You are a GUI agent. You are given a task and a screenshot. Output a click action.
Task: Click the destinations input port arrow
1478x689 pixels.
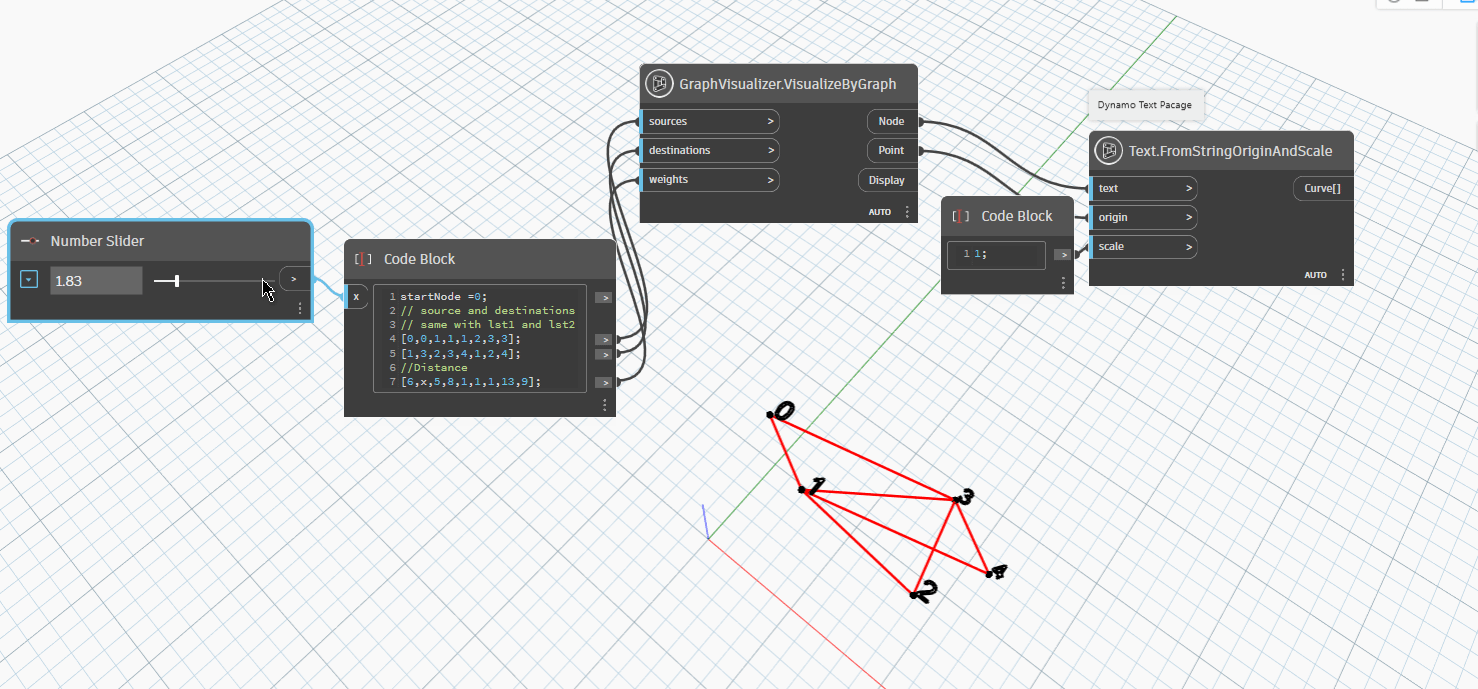[770, 150]
